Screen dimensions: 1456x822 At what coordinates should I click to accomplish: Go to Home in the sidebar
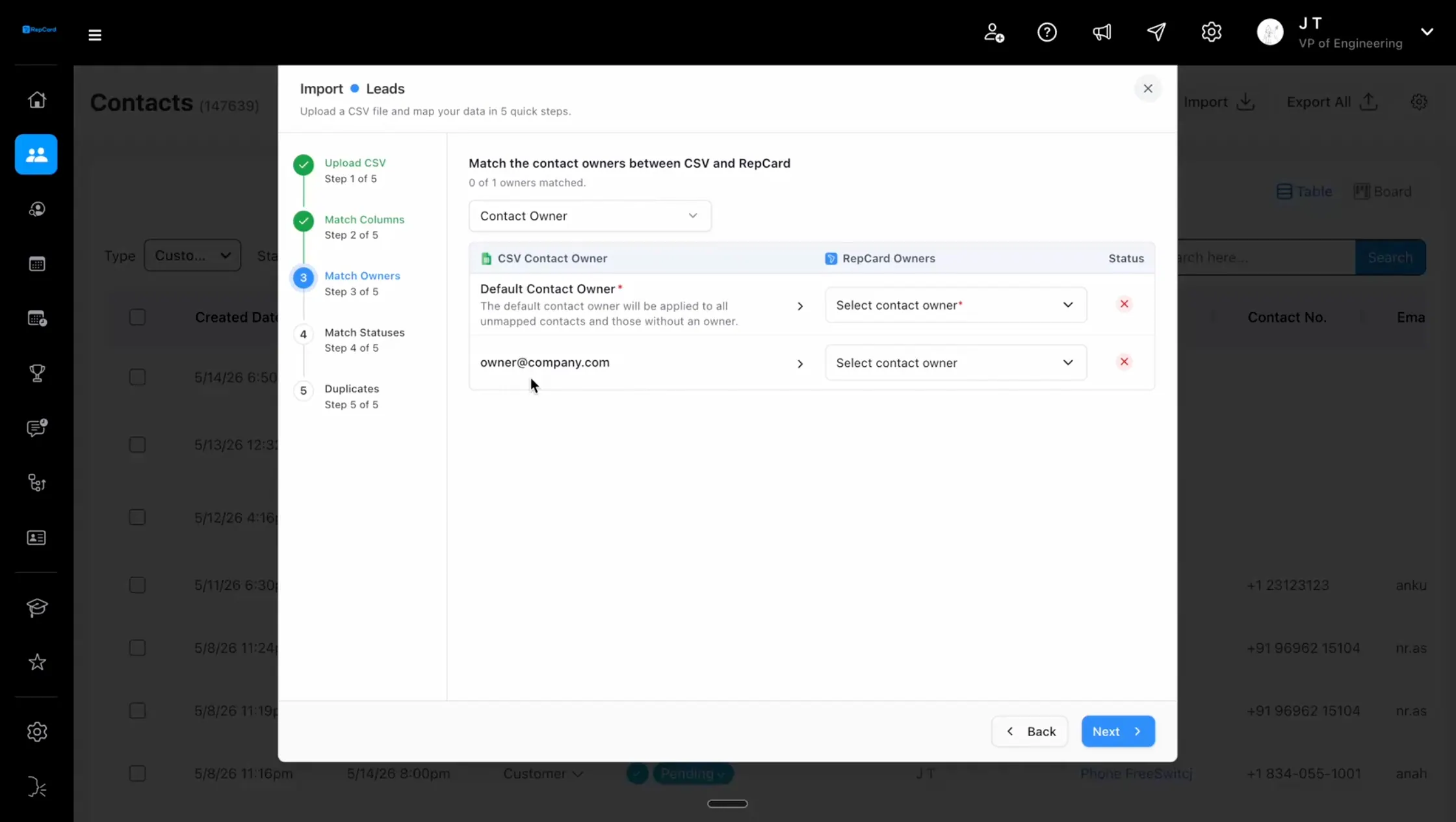point(37,99)
